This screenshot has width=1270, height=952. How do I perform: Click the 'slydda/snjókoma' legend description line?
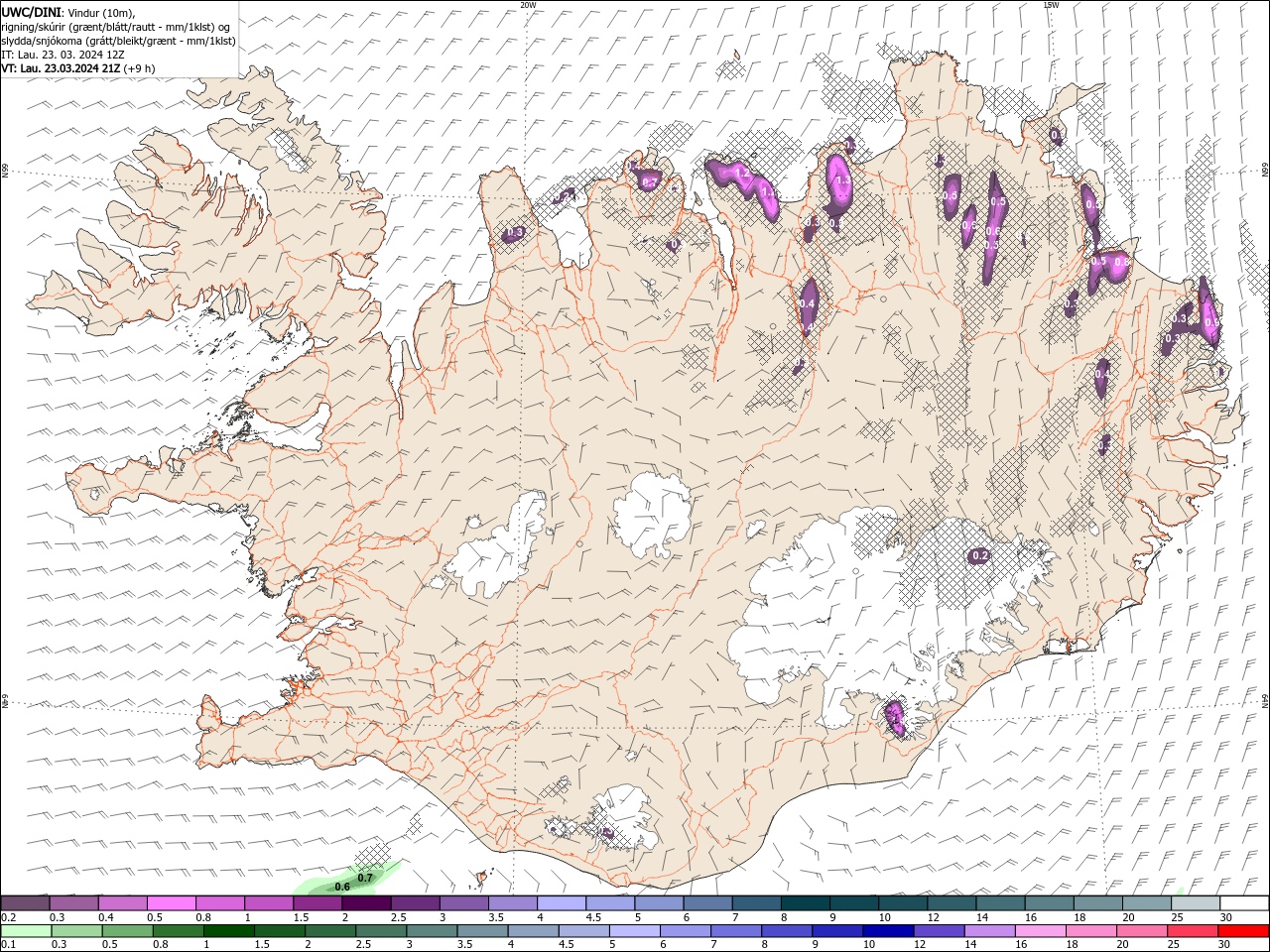click(118, 41)
